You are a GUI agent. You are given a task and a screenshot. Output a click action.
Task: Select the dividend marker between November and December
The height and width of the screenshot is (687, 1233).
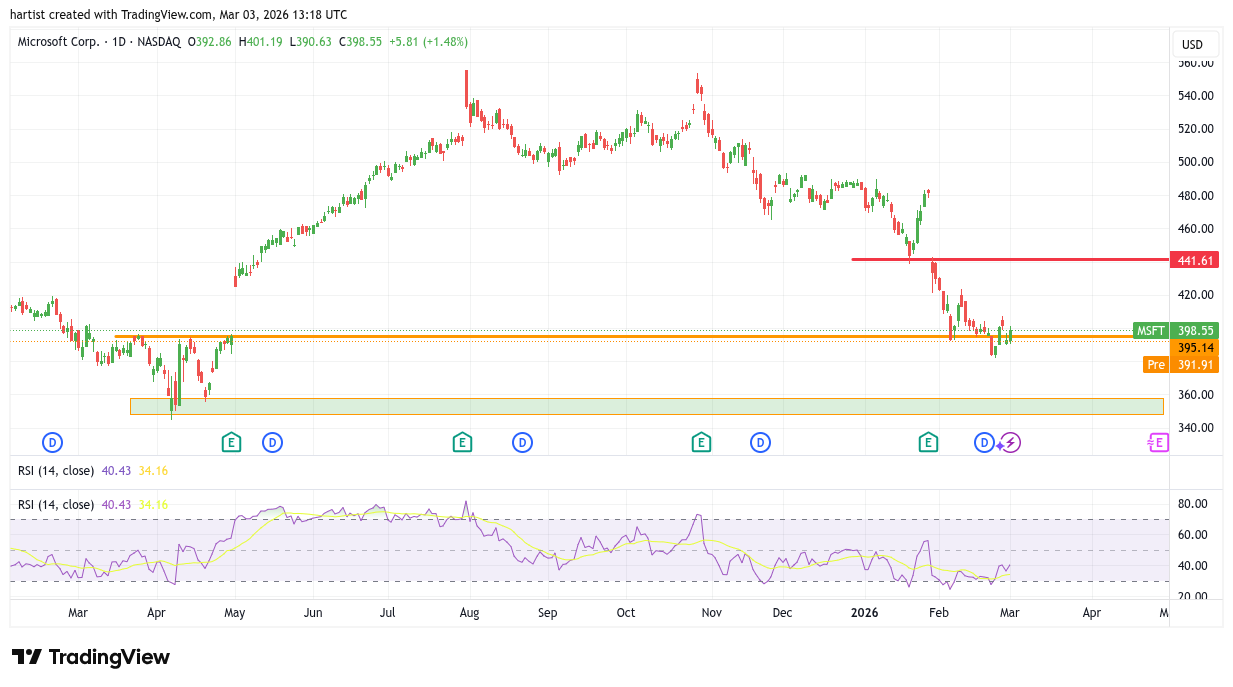coord(761,442)
